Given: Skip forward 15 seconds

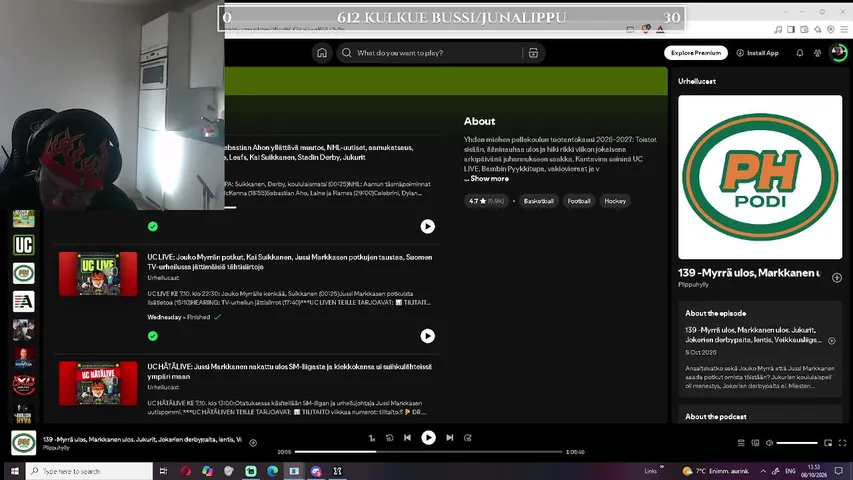Looking at the screenshot, I should pos(467,438).
